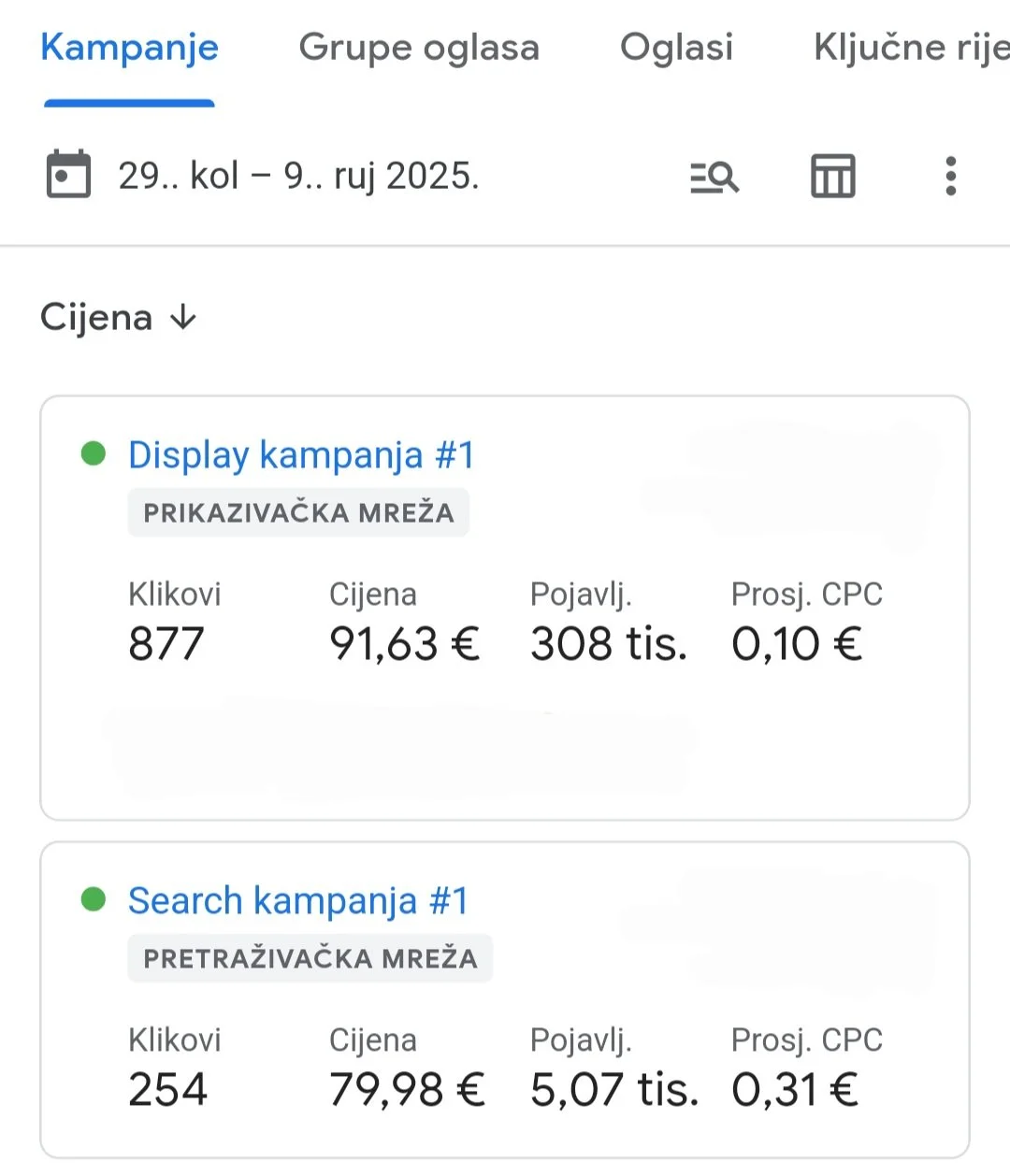The height and width of the screenshot is (1176, 1010).
Task: Open the Oglasi tab
Action: coord(676,48)
